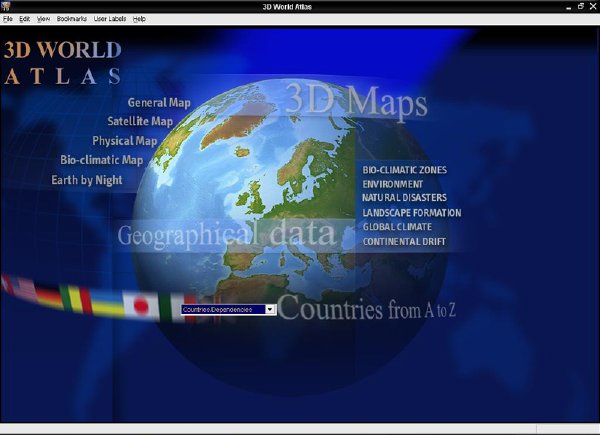Image resolution: width=600 pixels, height=435 pixels.
Task: Go to Landscape Formation topic
Action: [412, 213]
